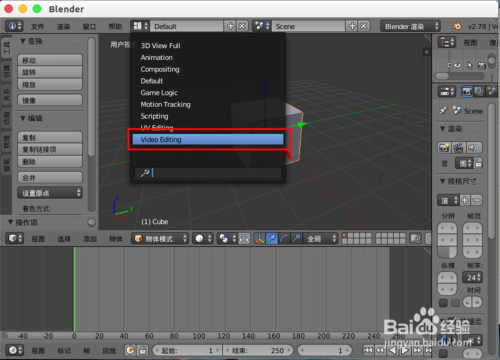This screenshot has width=500, height=360.
Task: Open the 3D View editor type selector
Action: [x=15, y=238]
